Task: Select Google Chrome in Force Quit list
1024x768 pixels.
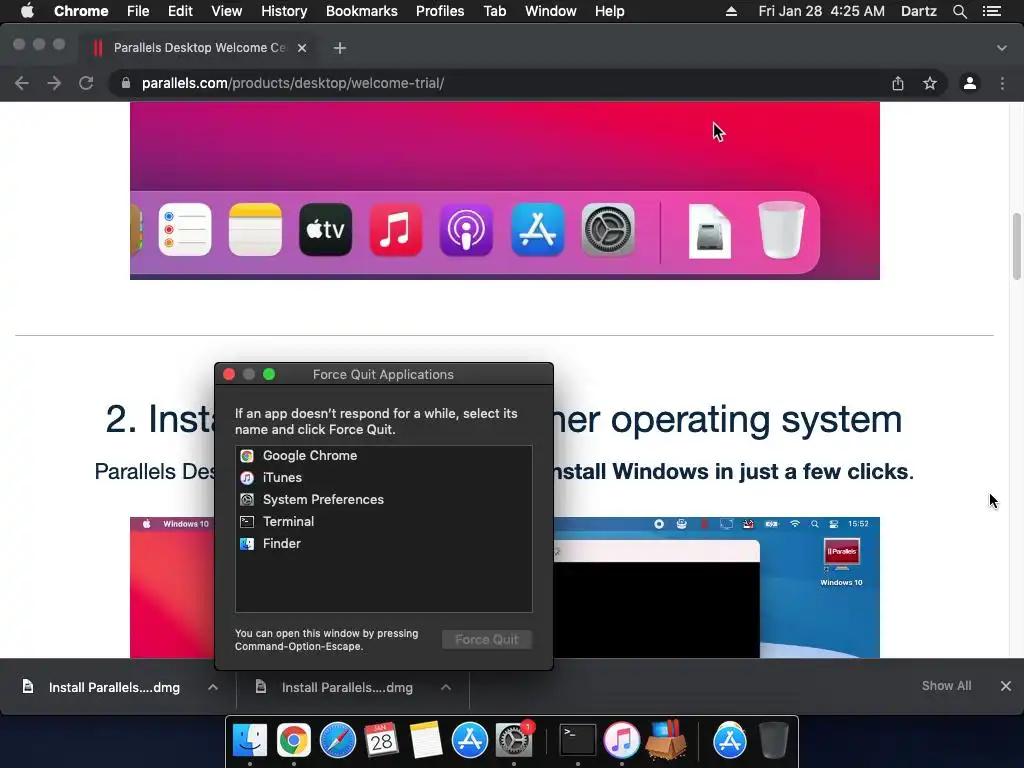Action: point(383,456)
